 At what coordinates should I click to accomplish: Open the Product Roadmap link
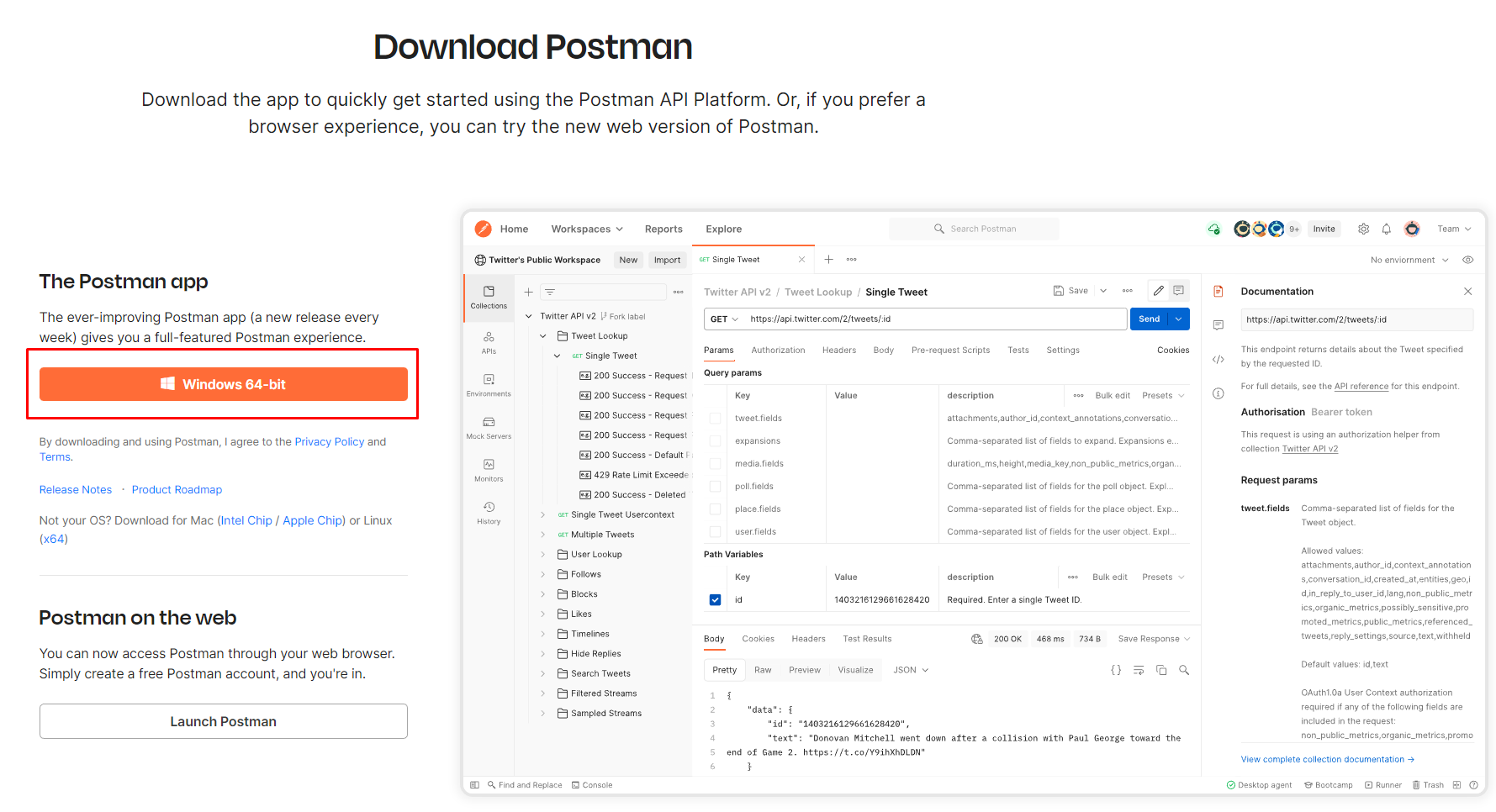177,489
